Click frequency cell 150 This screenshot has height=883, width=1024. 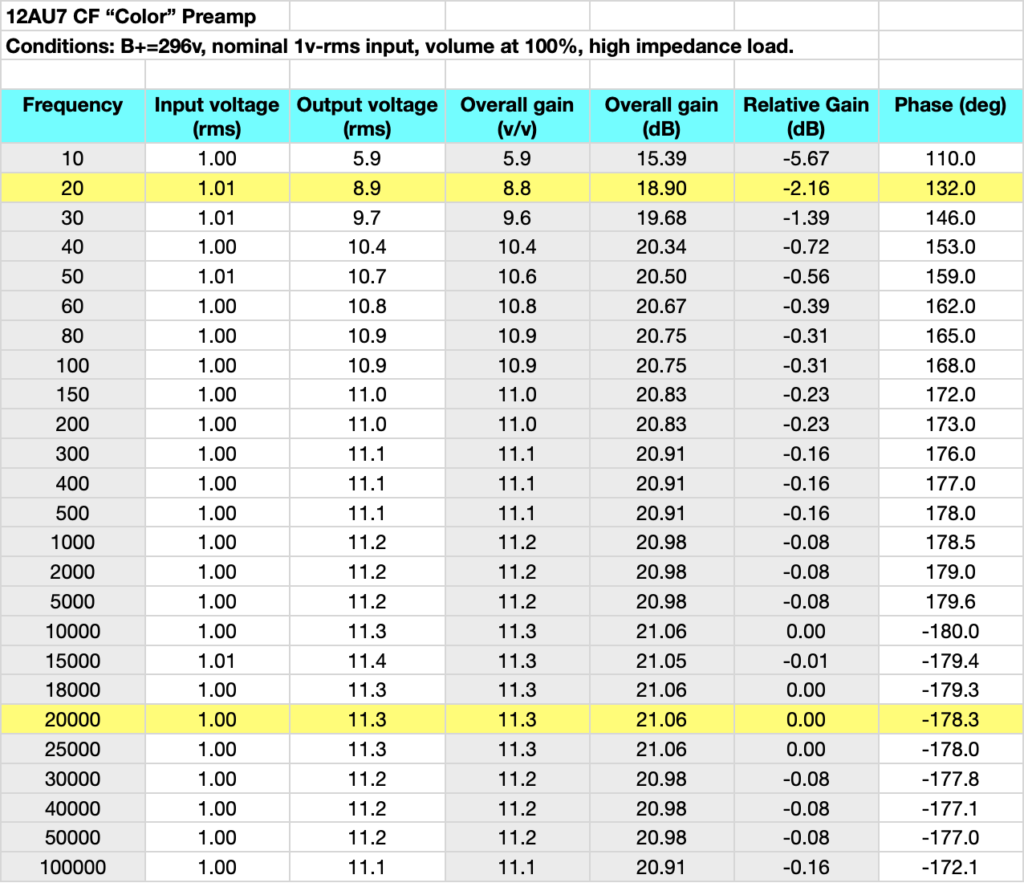pos(72,394)
